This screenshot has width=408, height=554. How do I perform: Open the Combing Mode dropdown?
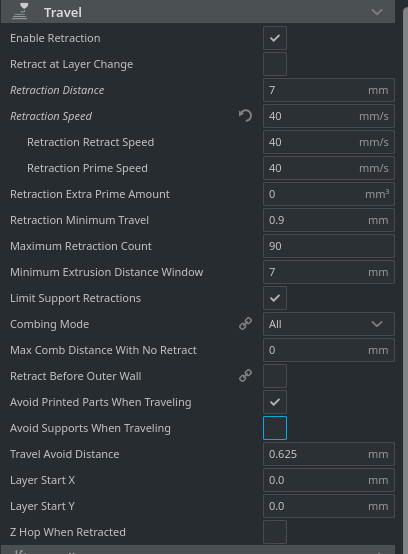[329, 324]
